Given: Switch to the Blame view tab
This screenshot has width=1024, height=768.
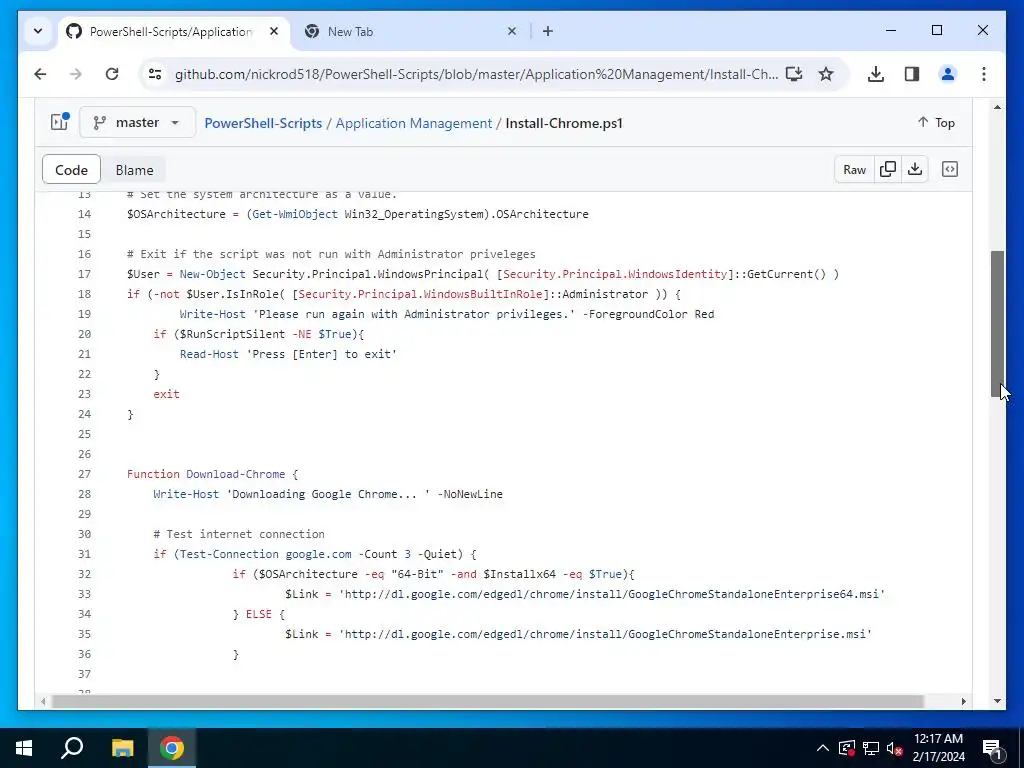Looking at the screenshot, I should 135,170.
